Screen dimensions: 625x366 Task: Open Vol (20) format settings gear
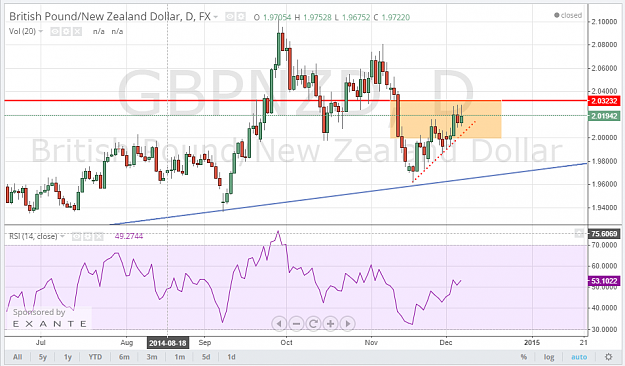click(66, 31)
